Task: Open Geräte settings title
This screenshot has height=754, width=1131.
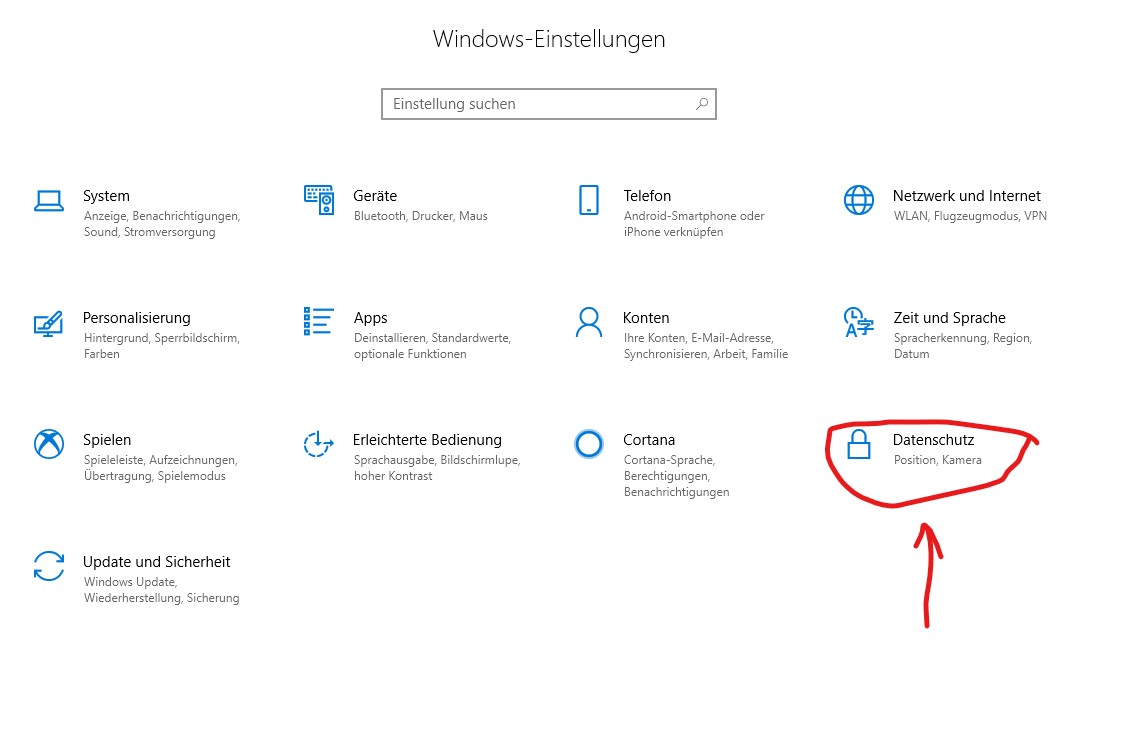Action: point(375,196)
